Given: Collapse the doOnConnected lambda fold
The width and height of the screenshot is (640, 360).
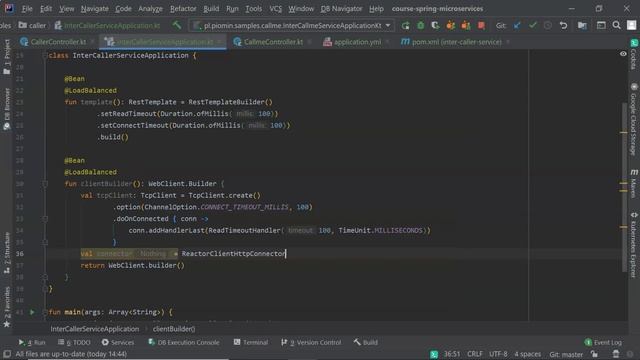Looking at the screenshot, I should [45, 219].
